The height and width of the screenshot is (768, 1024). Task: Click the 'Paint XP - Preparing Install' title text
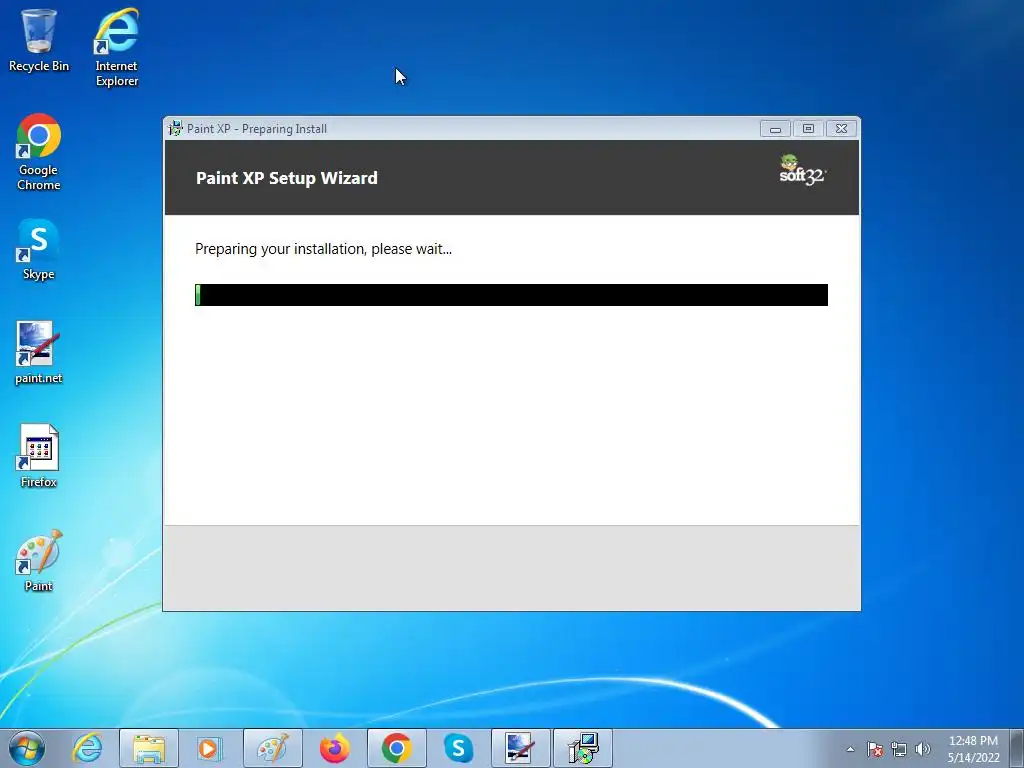pyautogui.click(x=257, y=129)
